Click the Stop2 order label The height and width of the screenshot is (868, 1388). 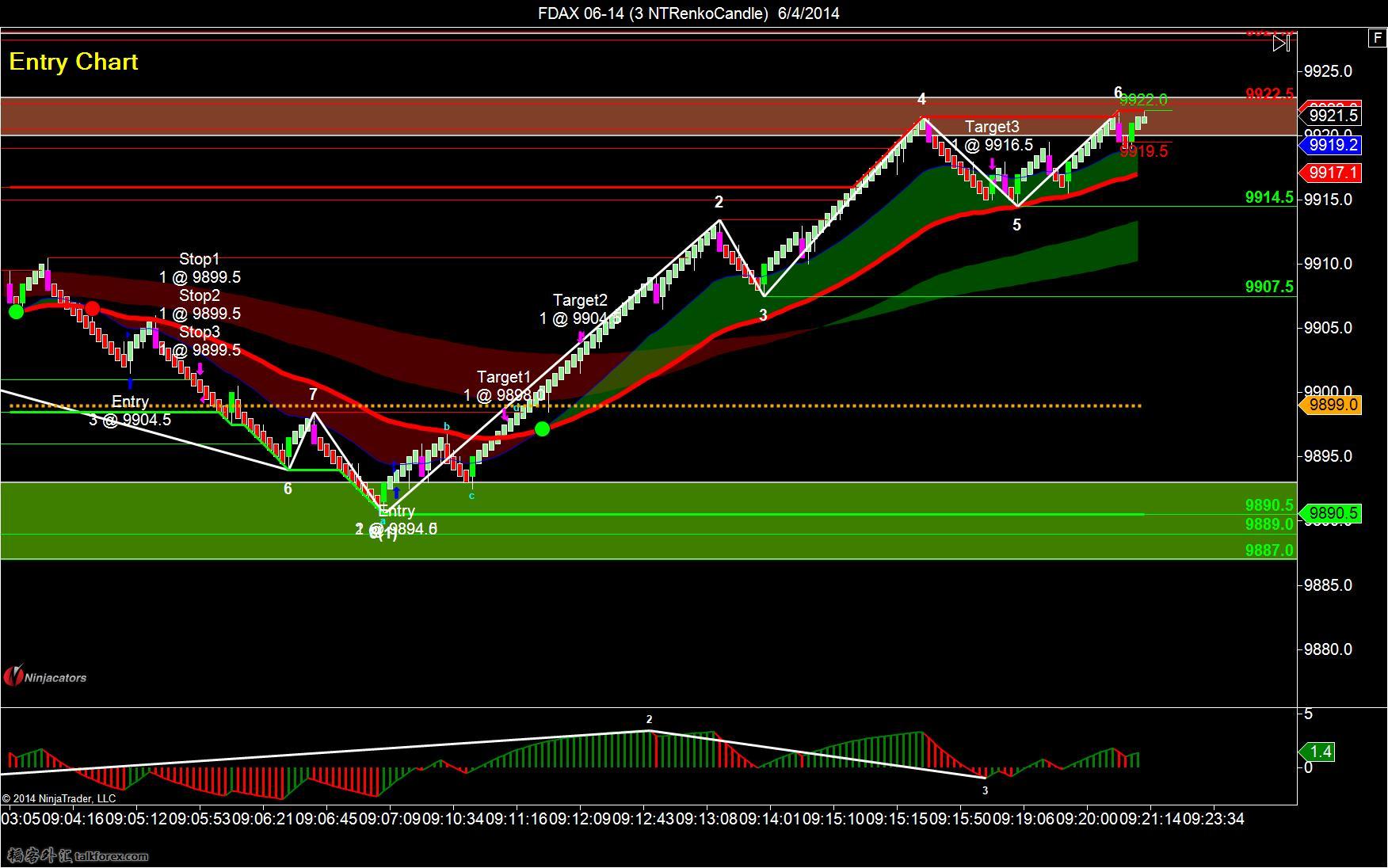pos(200,304)
